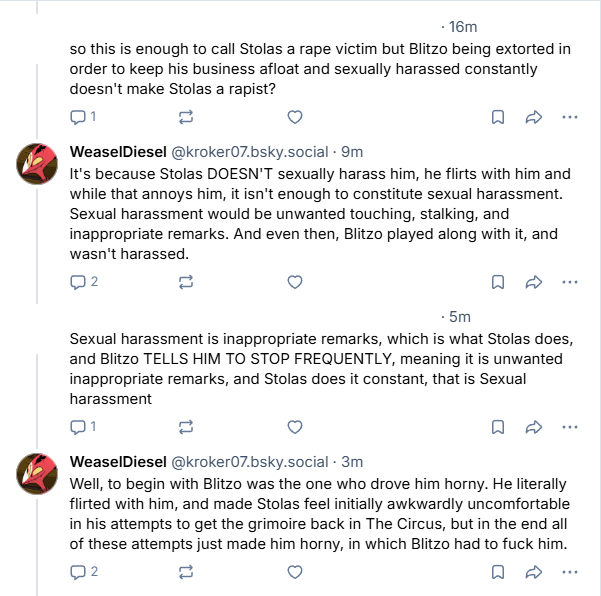Open more options on WeaselDiesel's 9m post
Image resolution: width=601 pixels, height=596 pixels.
click(570, 282)
